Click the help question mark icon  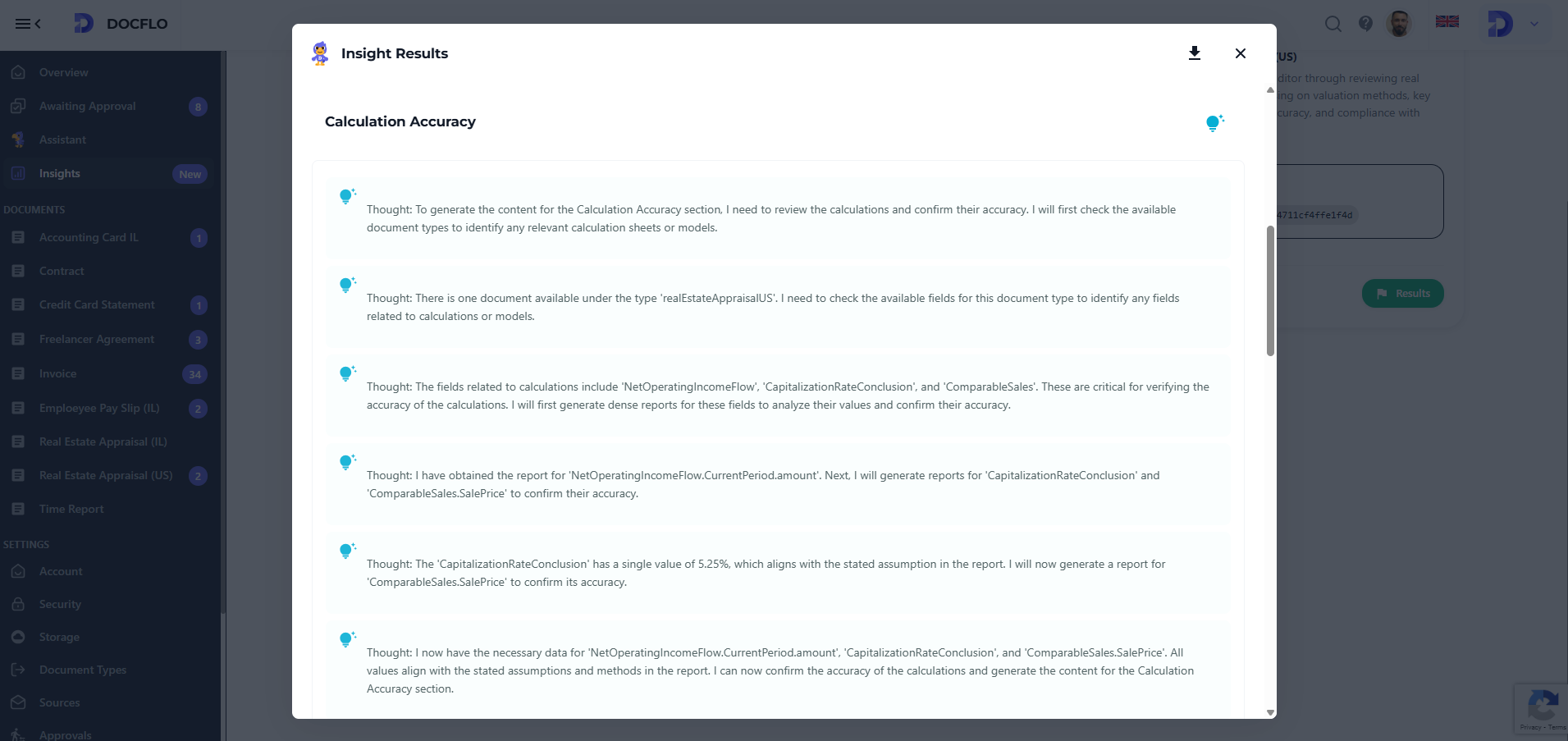tap(1365, 24)
